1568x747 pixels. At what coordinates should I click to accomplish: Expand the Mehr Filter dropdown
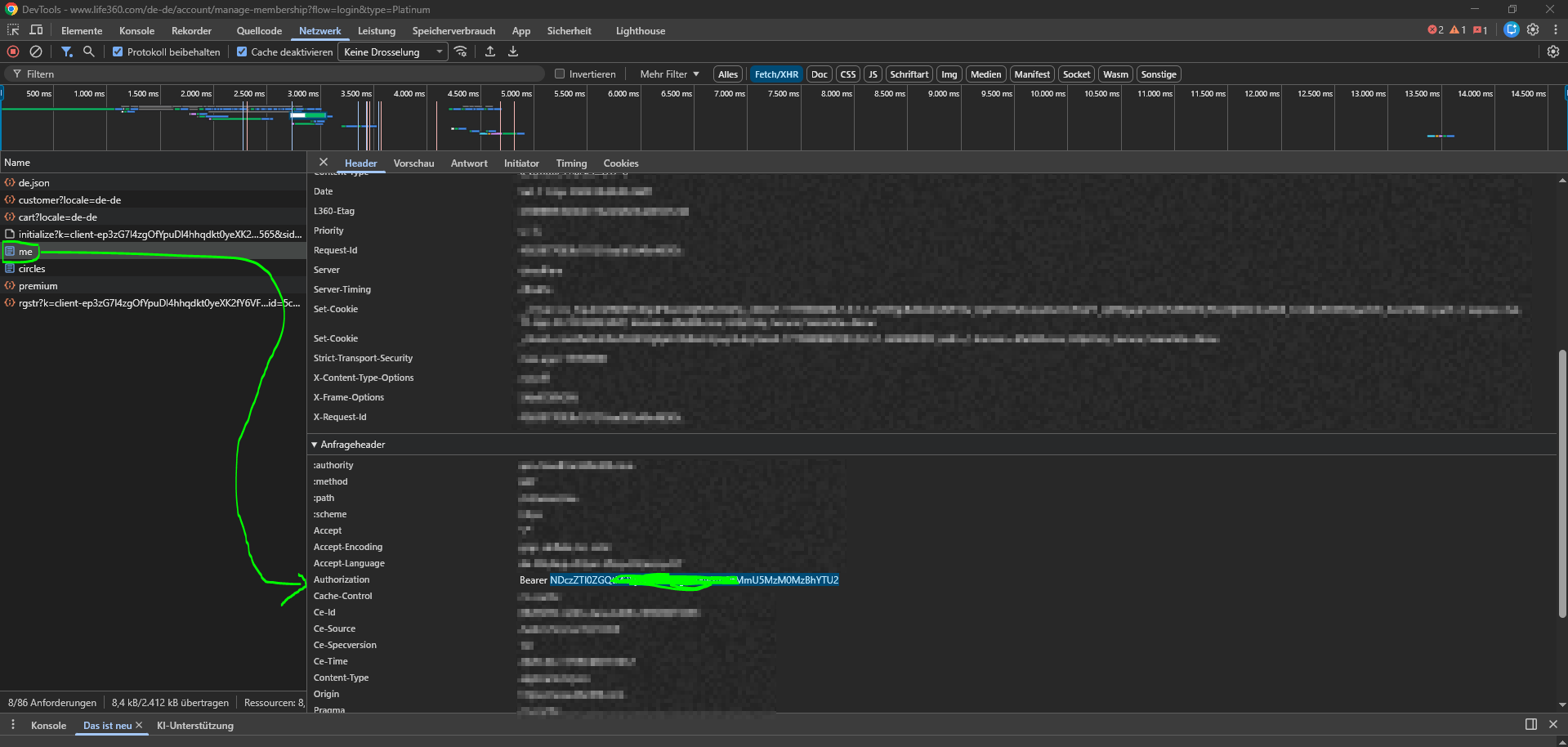click(x=669, y=74)
